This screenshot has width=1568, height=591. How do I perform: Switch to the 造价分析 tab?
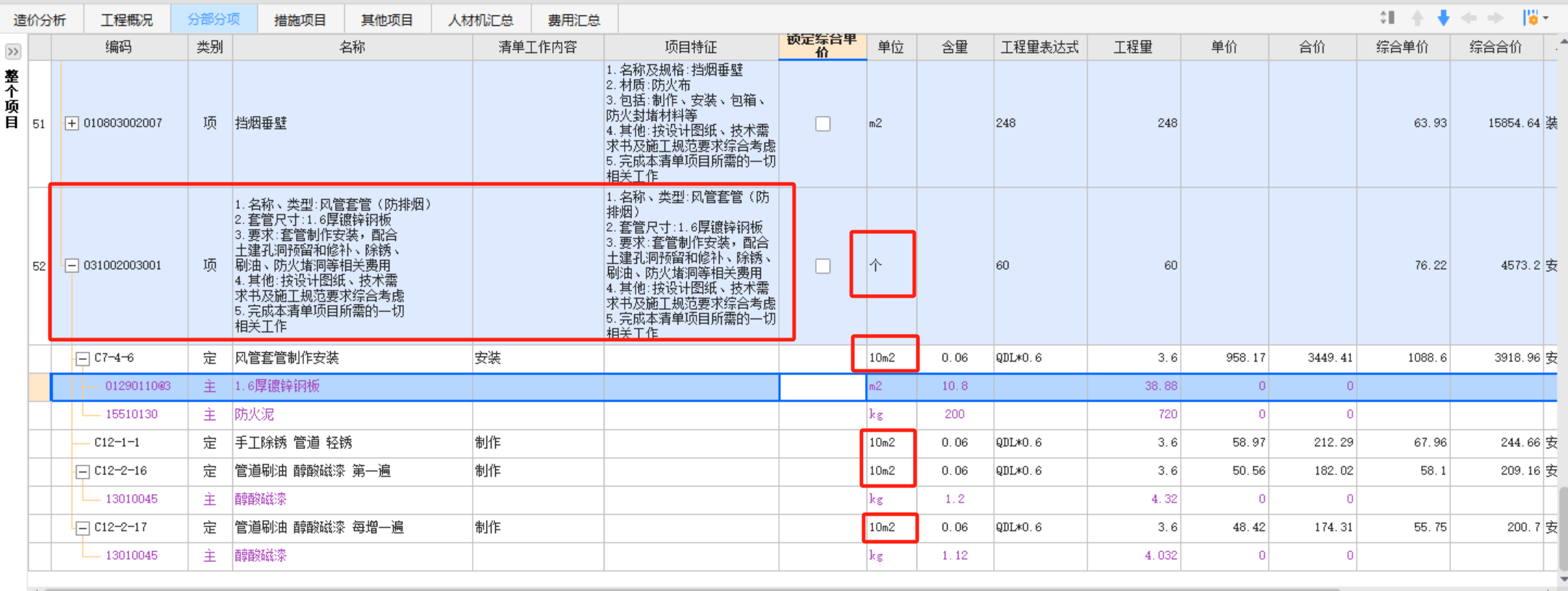(x=40, y=20)
